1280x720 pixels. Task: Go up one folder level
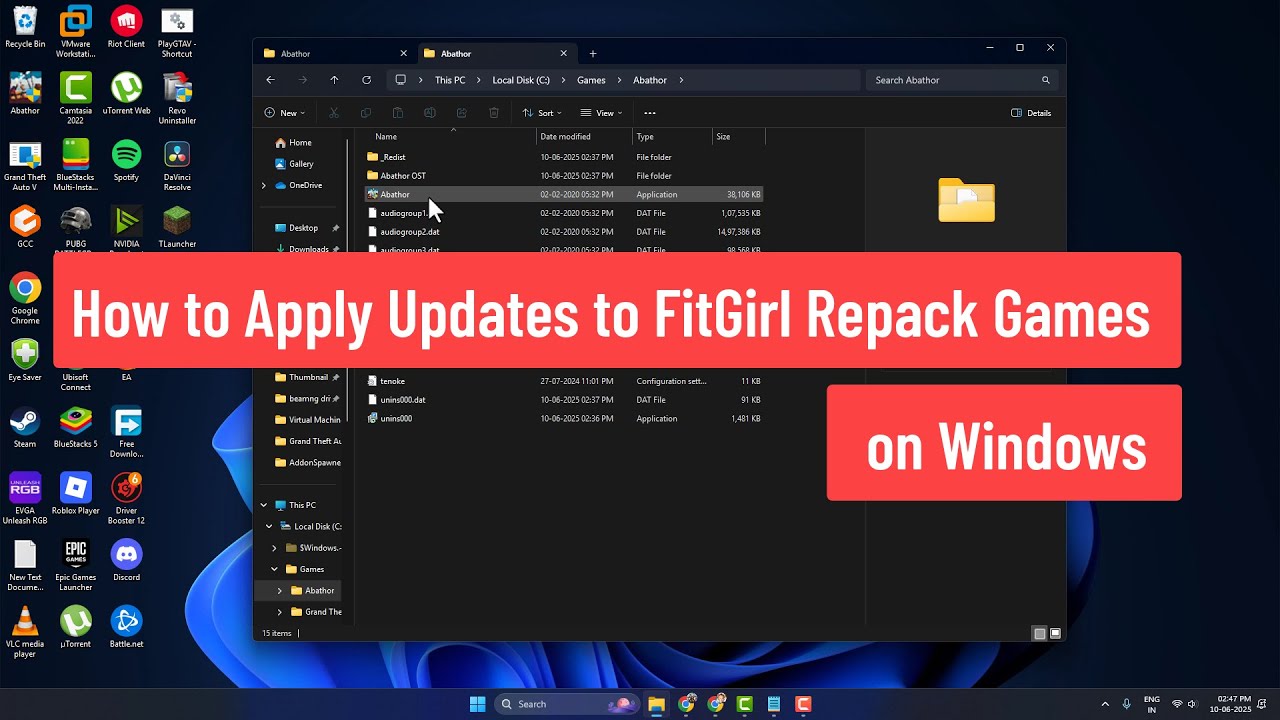coord(334,80)
